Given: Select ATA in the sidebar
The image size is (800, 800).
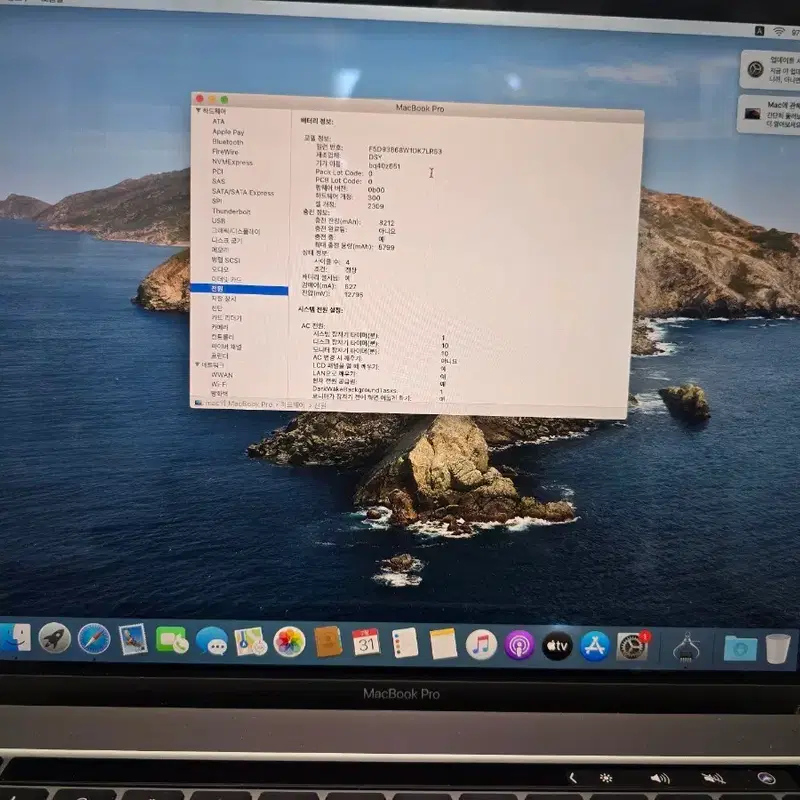Looking at the screenshot, I should point(218,121).
